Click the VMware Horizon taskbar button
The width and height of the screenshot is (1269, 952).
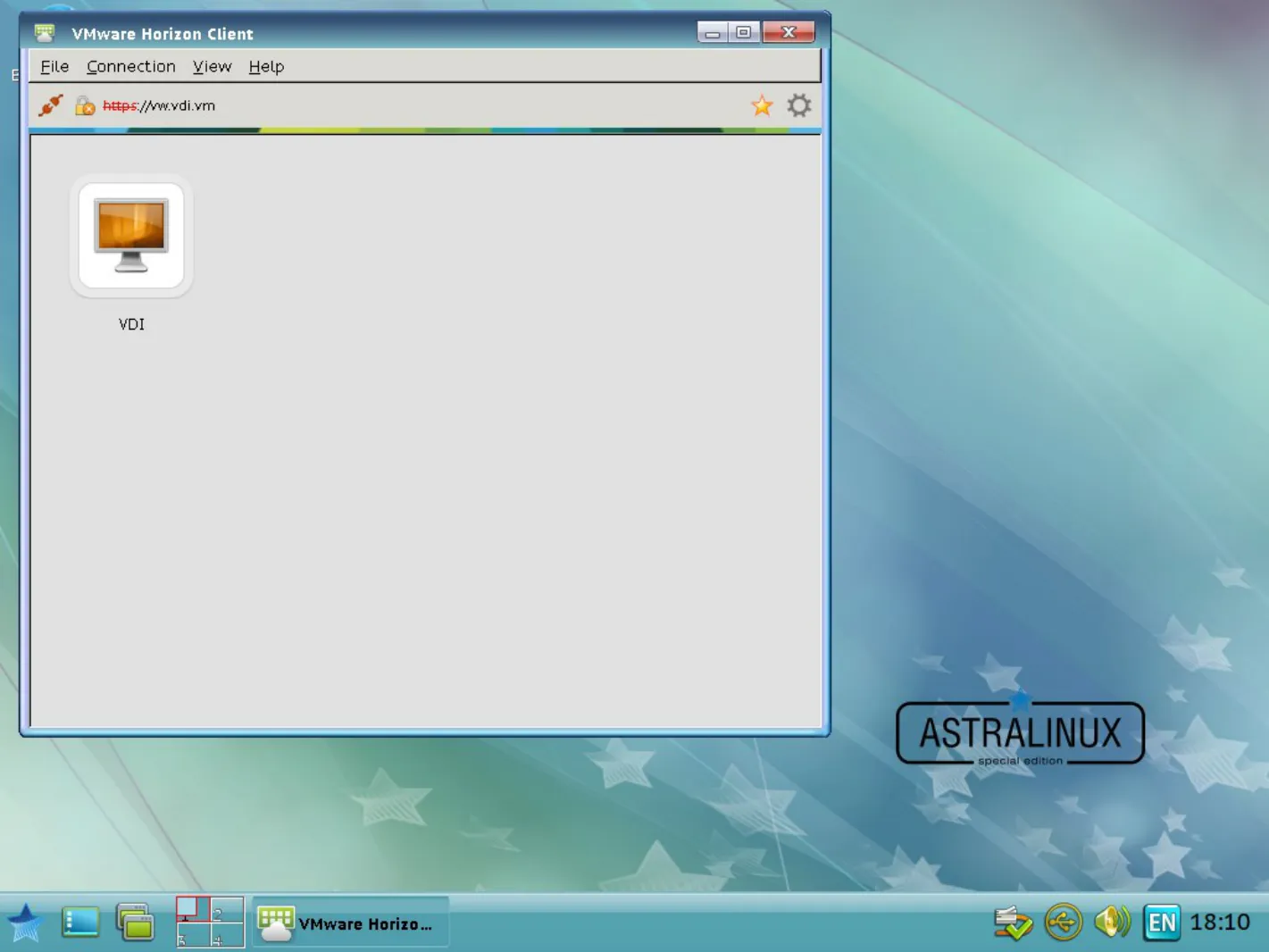(x=350, y=923)
